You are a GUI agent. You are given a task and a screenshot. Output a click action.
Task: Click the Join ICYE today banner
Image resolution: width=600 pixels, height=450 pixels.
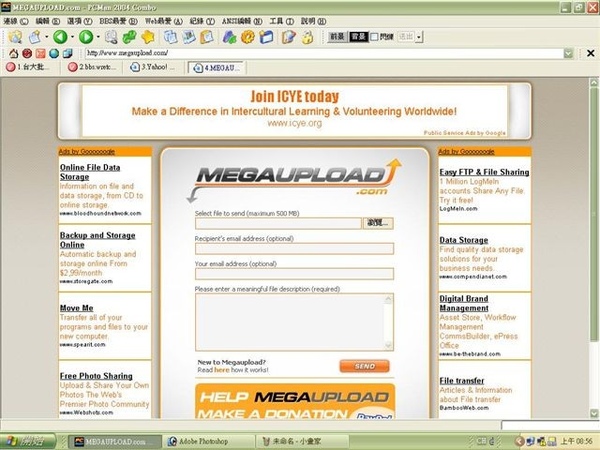point(294,111)
